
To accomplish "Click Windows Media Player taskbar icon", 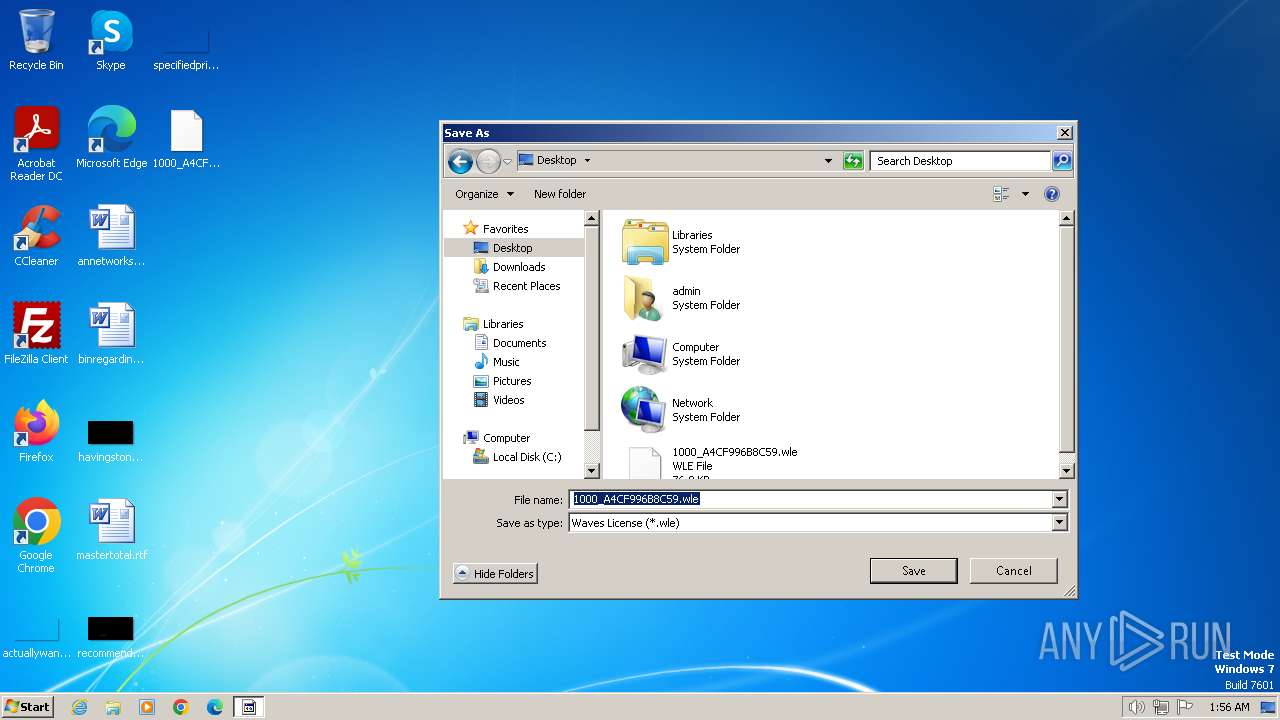I will click(x=147, y=707).
